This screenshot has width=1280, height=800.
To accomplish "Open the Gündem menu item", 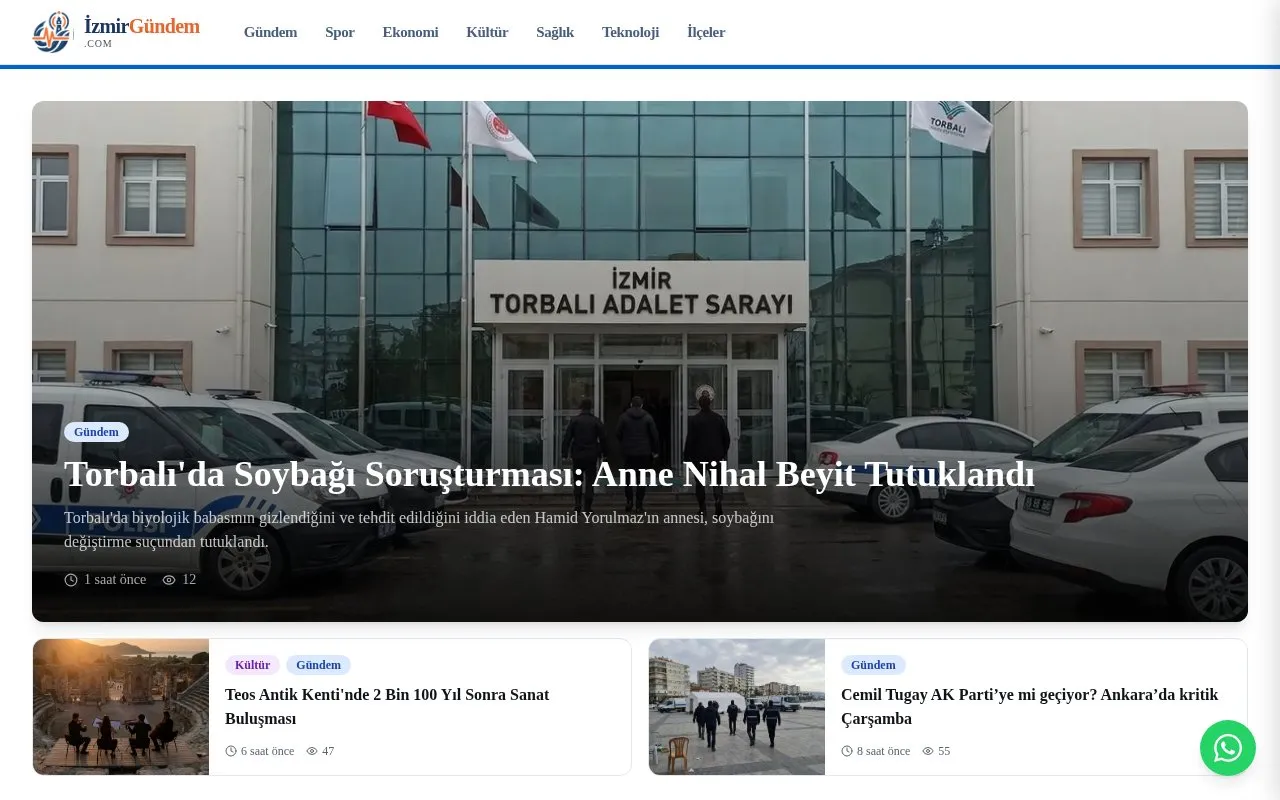I will tap(270, 32).
